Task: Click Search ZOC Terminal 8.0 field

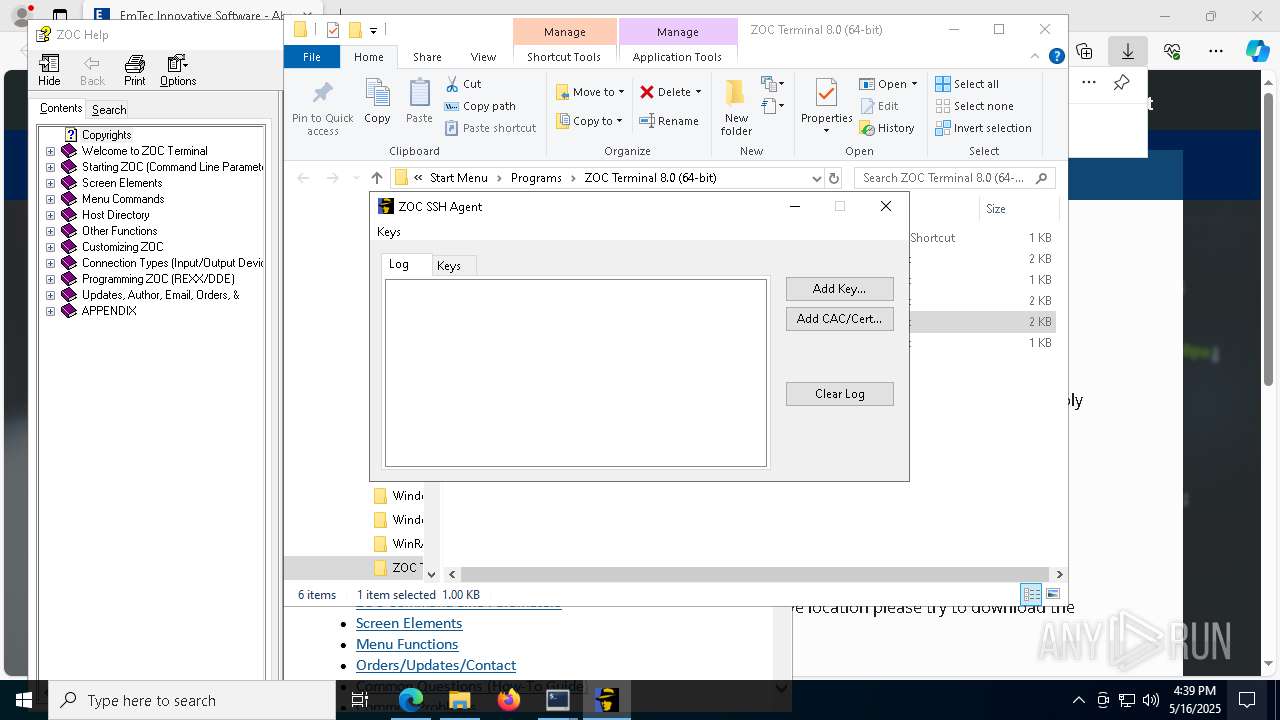Action: pyautogui.click(x=955, y=178)
